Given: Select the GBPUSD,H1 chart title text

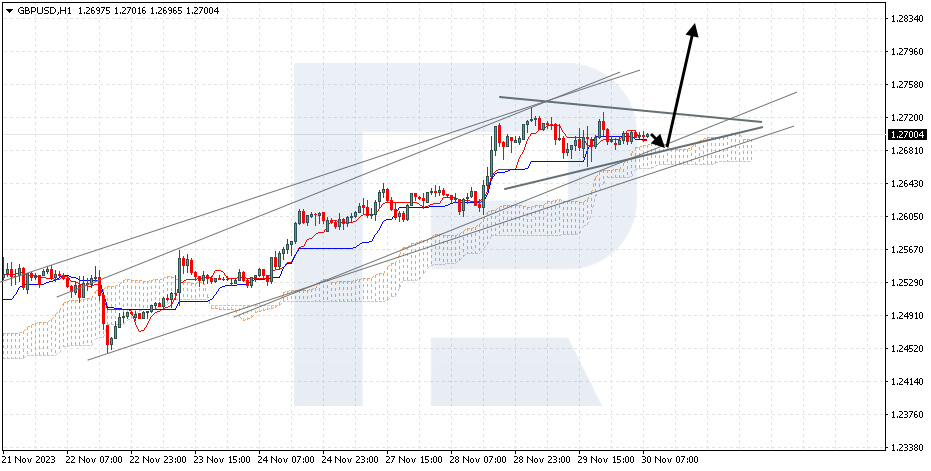Looking at the screenshot, I should click(42, 10).
